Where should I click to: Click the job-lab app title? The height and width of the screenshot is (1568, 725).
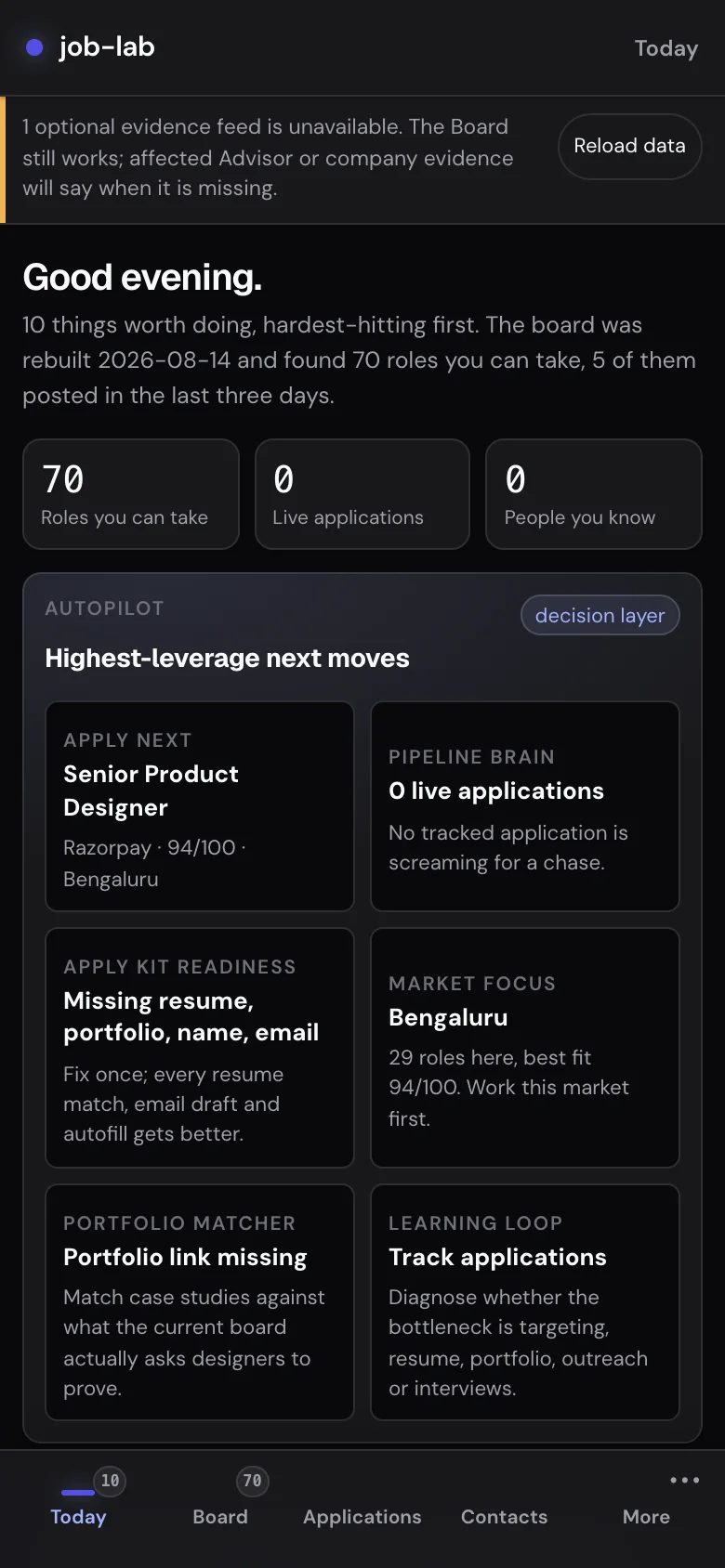point(107,47)
